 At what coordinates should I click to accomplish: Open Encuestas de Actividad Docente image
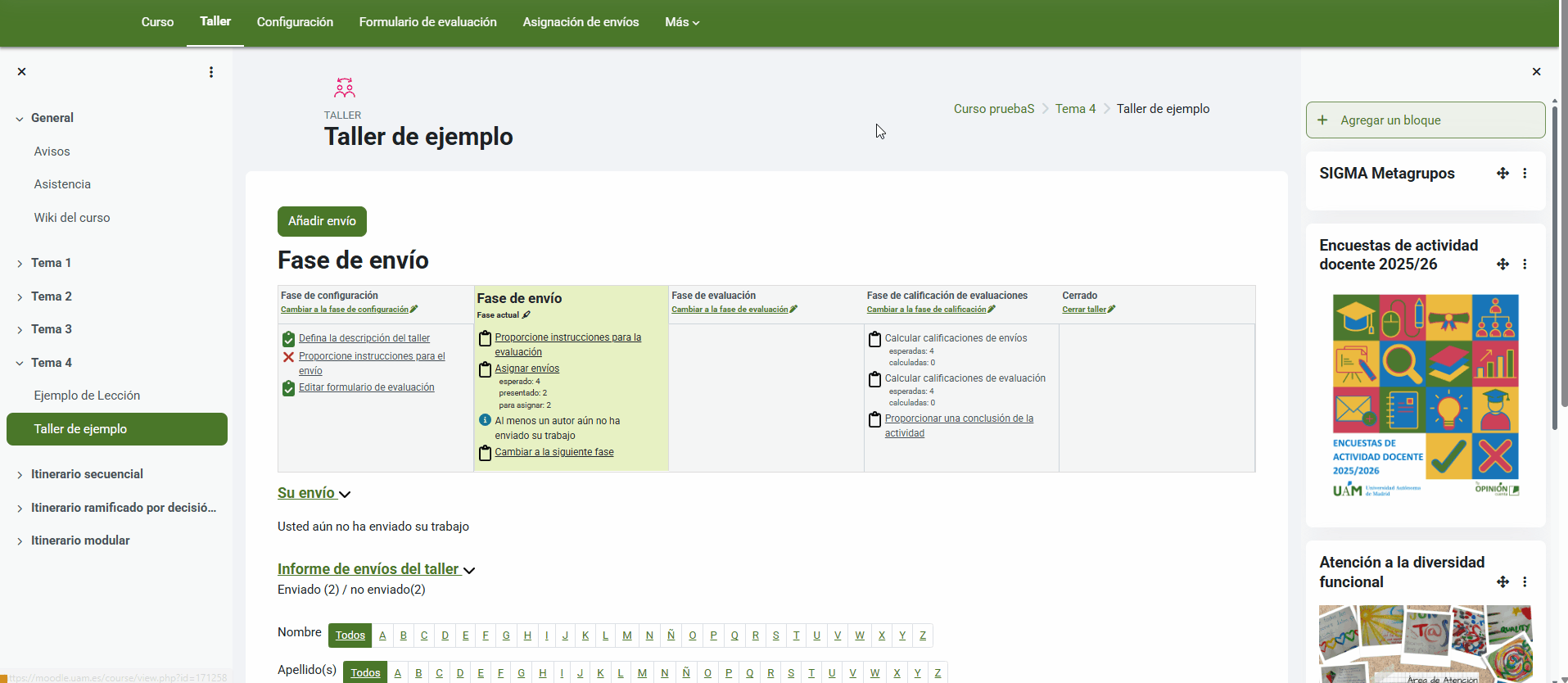(1425, 396)
